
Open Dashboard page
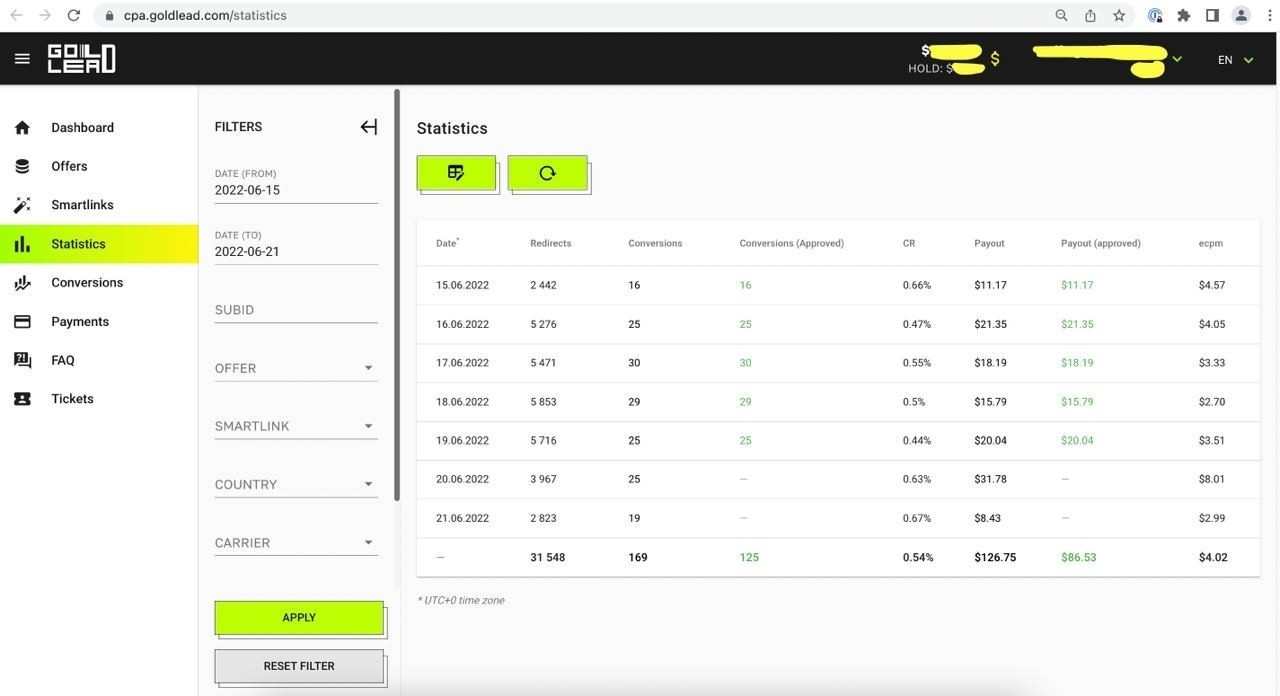point(83,128)
